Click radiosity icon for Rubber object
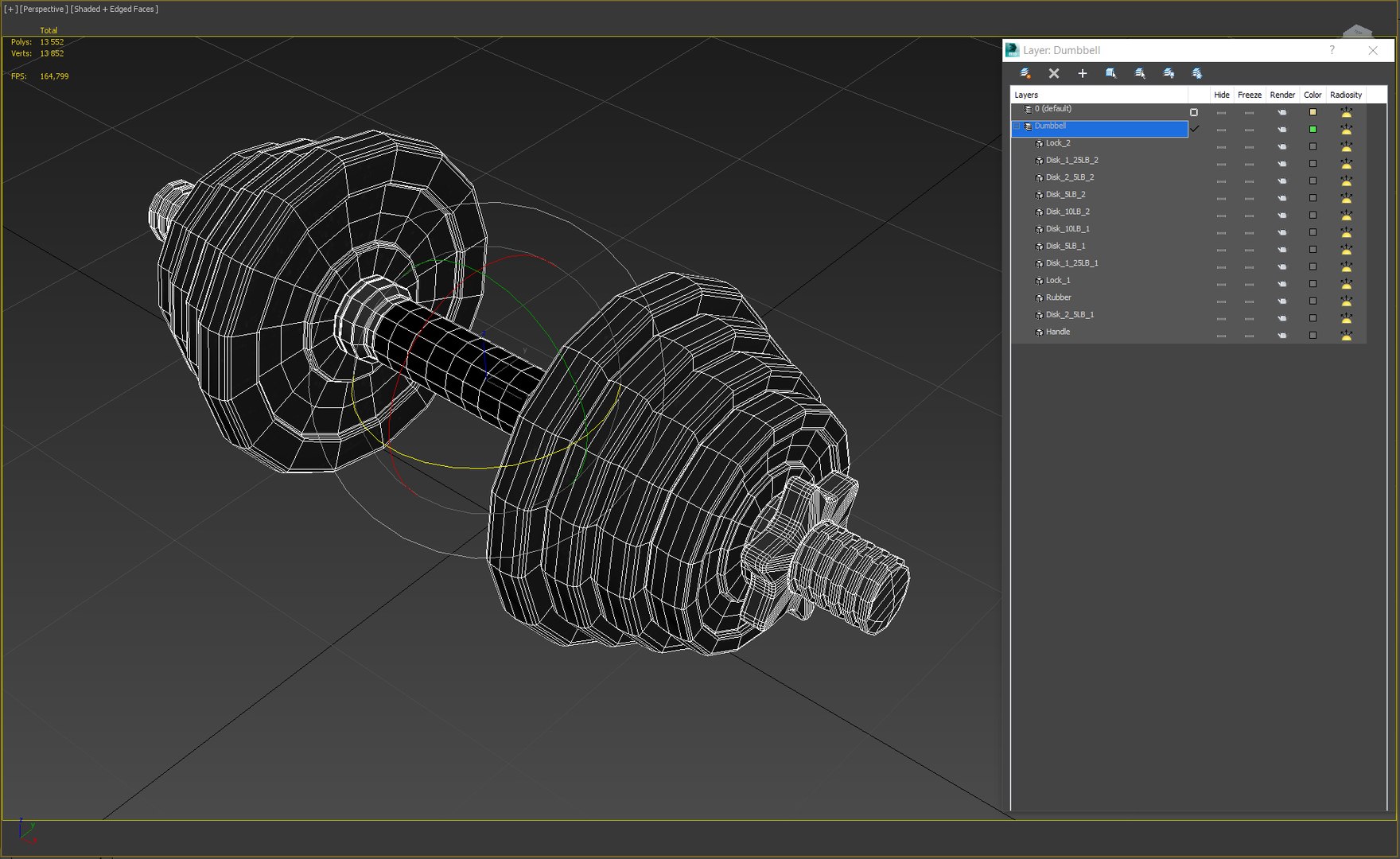The width and height of the screenshot is (1400, 859). coord(1346,301)
